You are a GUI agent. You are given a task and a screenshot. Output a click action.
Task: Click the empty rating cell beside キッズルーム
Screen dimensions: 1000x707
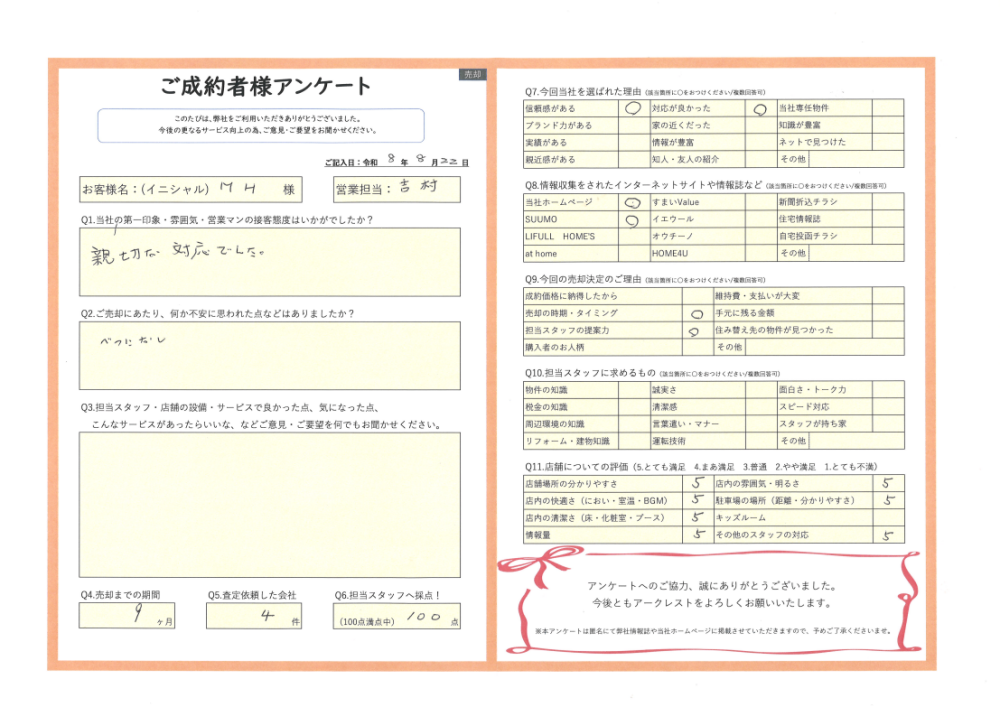click(888, 518)
